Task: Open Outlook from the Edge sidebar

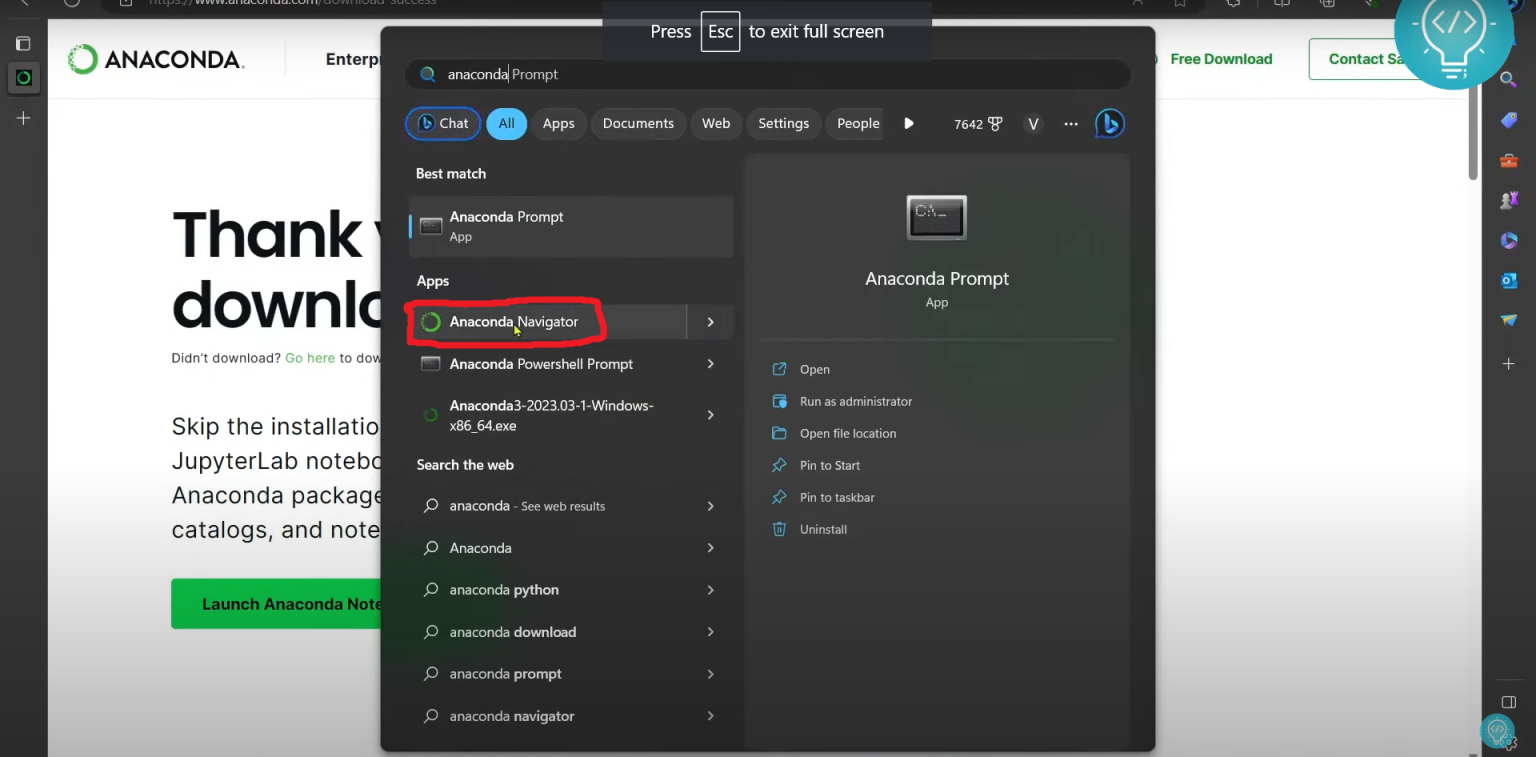Action: click(x=1508, y=281)
